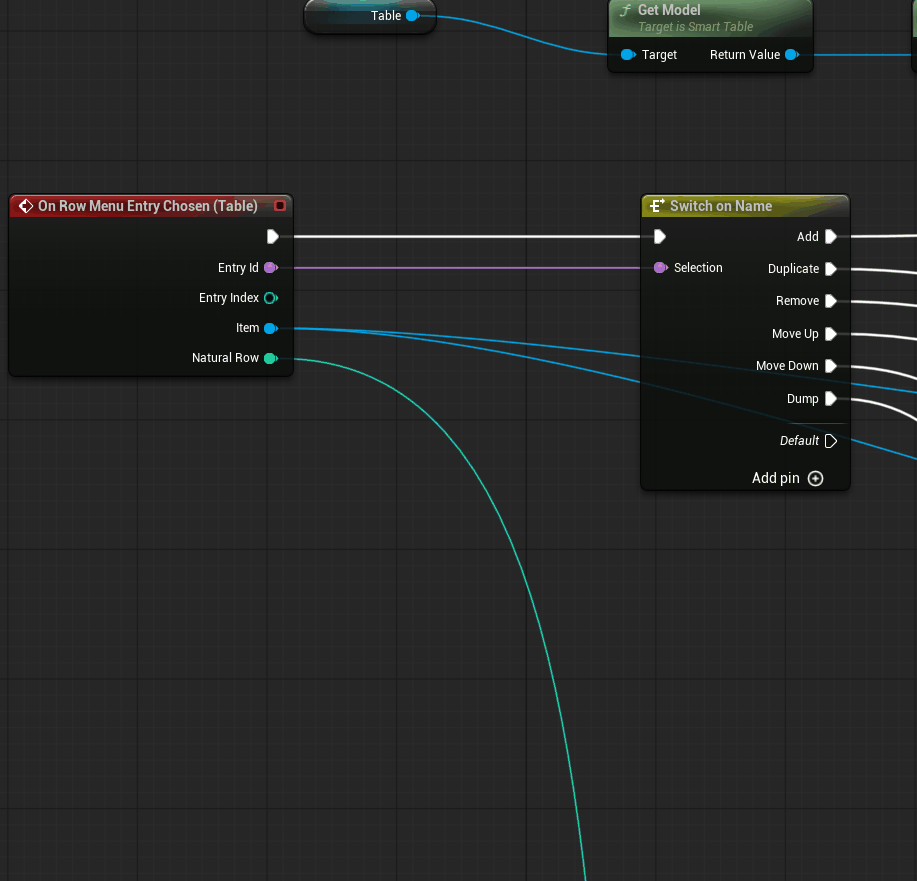The height and width of the screenshot is (881, 917).
Task: Click the Item output pin
Action: click(271, 328)
